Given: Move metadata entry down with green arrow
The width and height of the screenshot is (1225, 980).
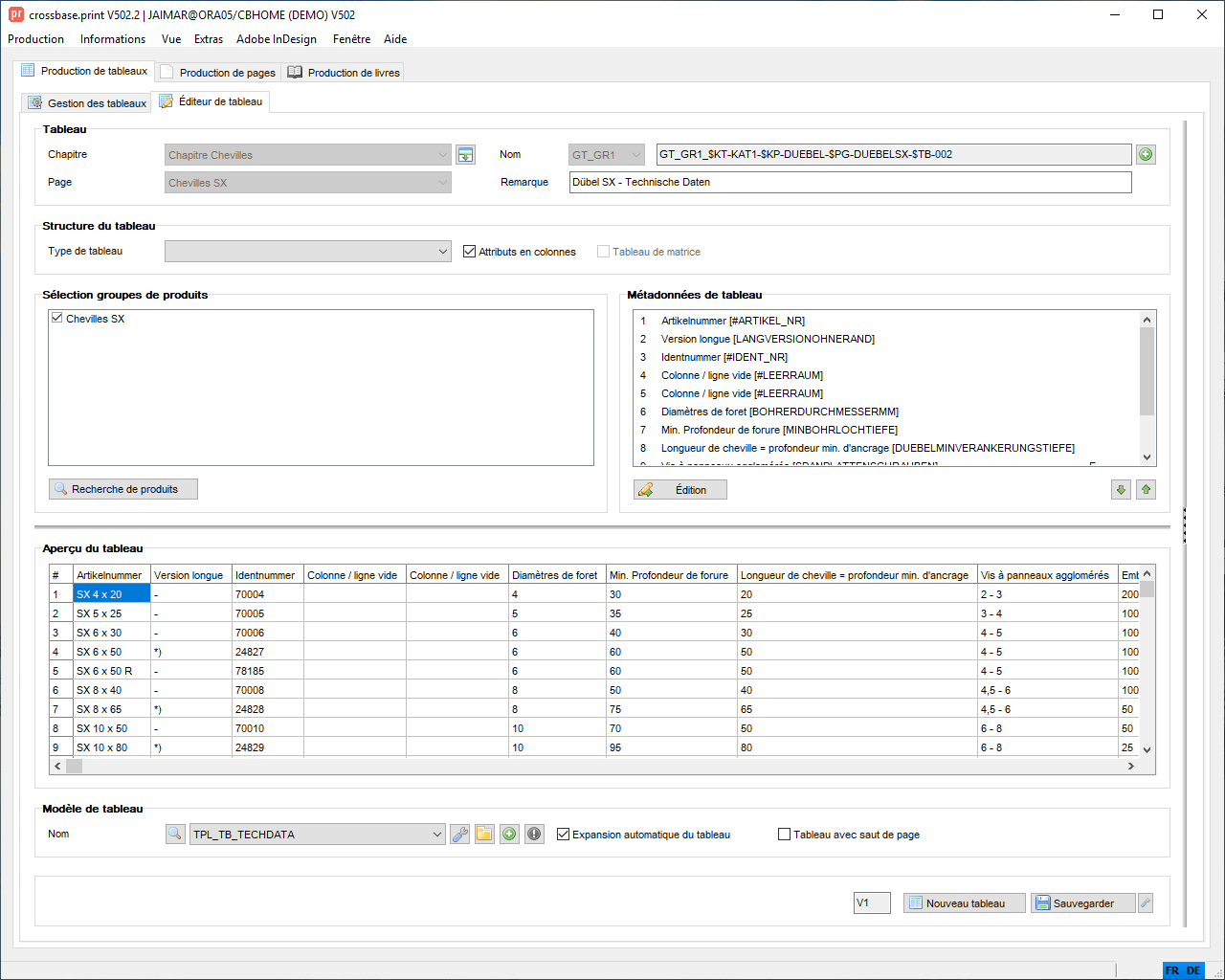Looking at the screenshot, I should (1121, 490).
